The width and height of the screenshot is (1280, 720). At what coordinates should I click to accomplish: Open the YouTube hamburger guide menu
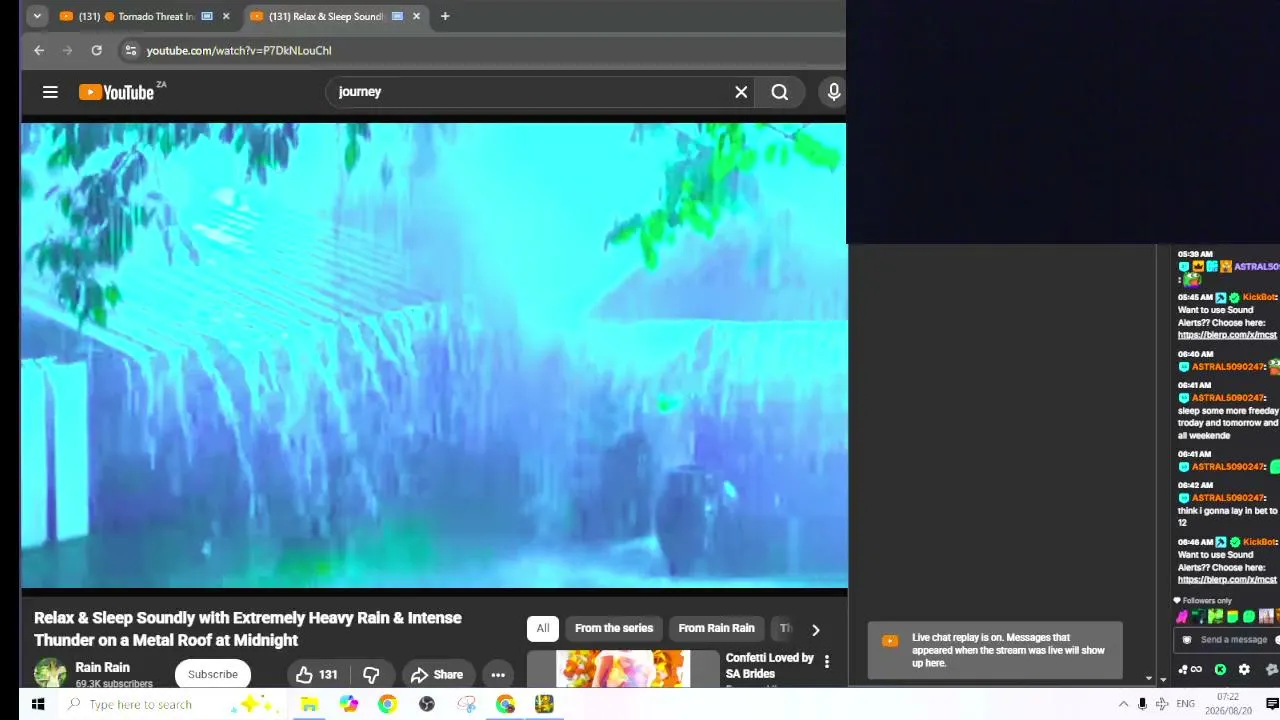pos(50,92)
